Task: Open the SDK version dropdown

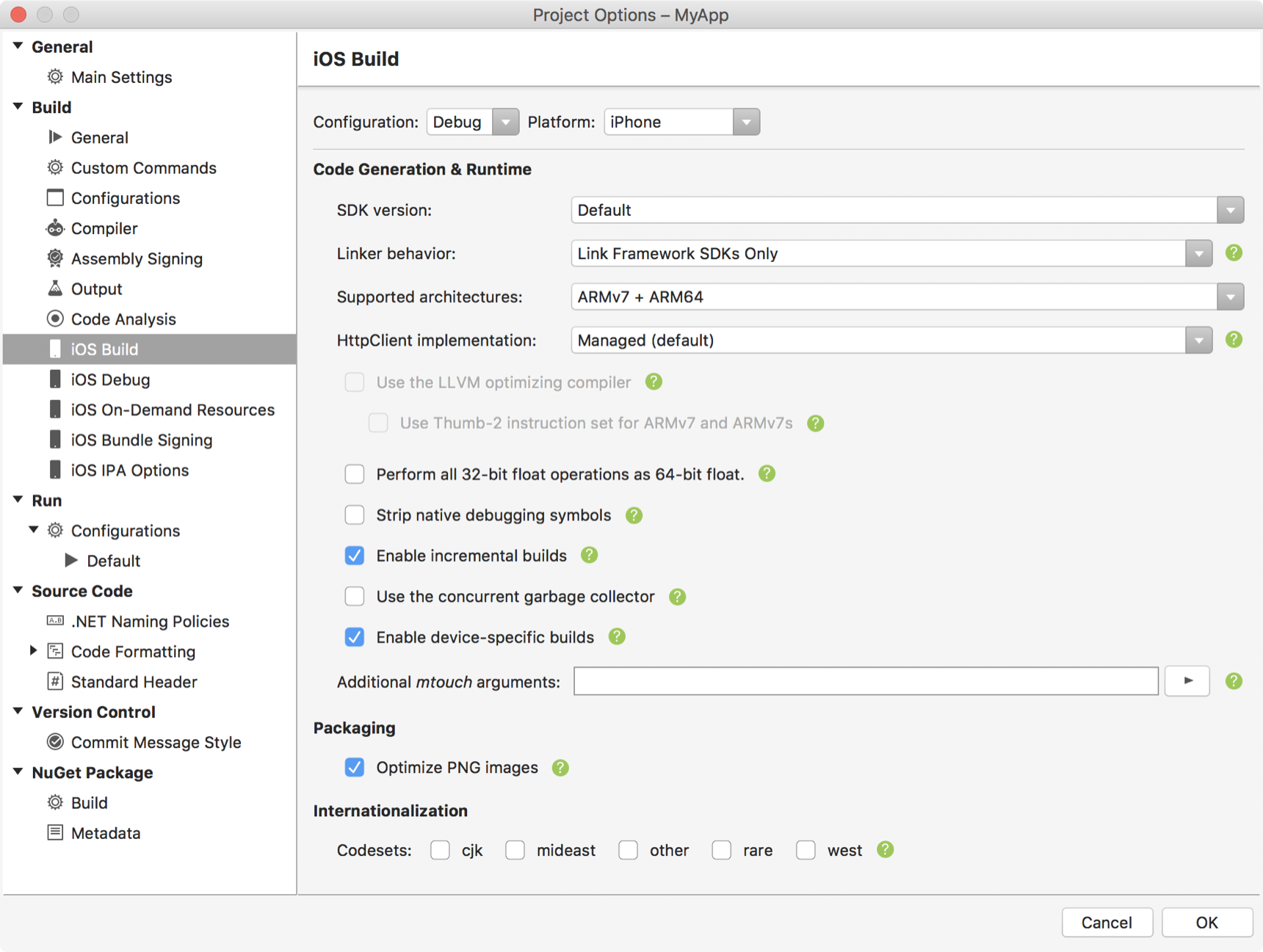Action: click(x=907, y=210)
